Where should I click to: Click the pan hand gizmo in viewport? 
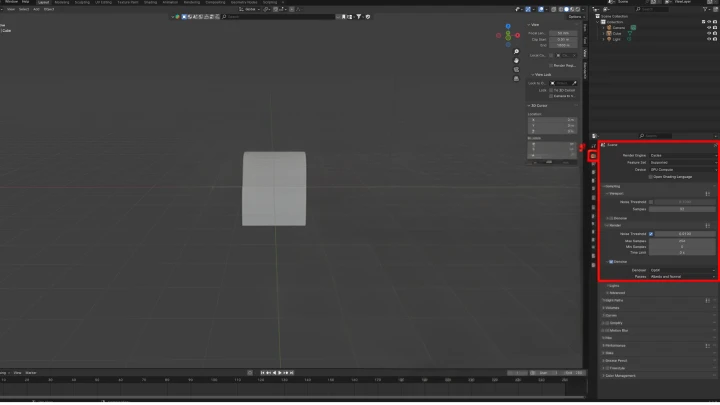(516, 61)
